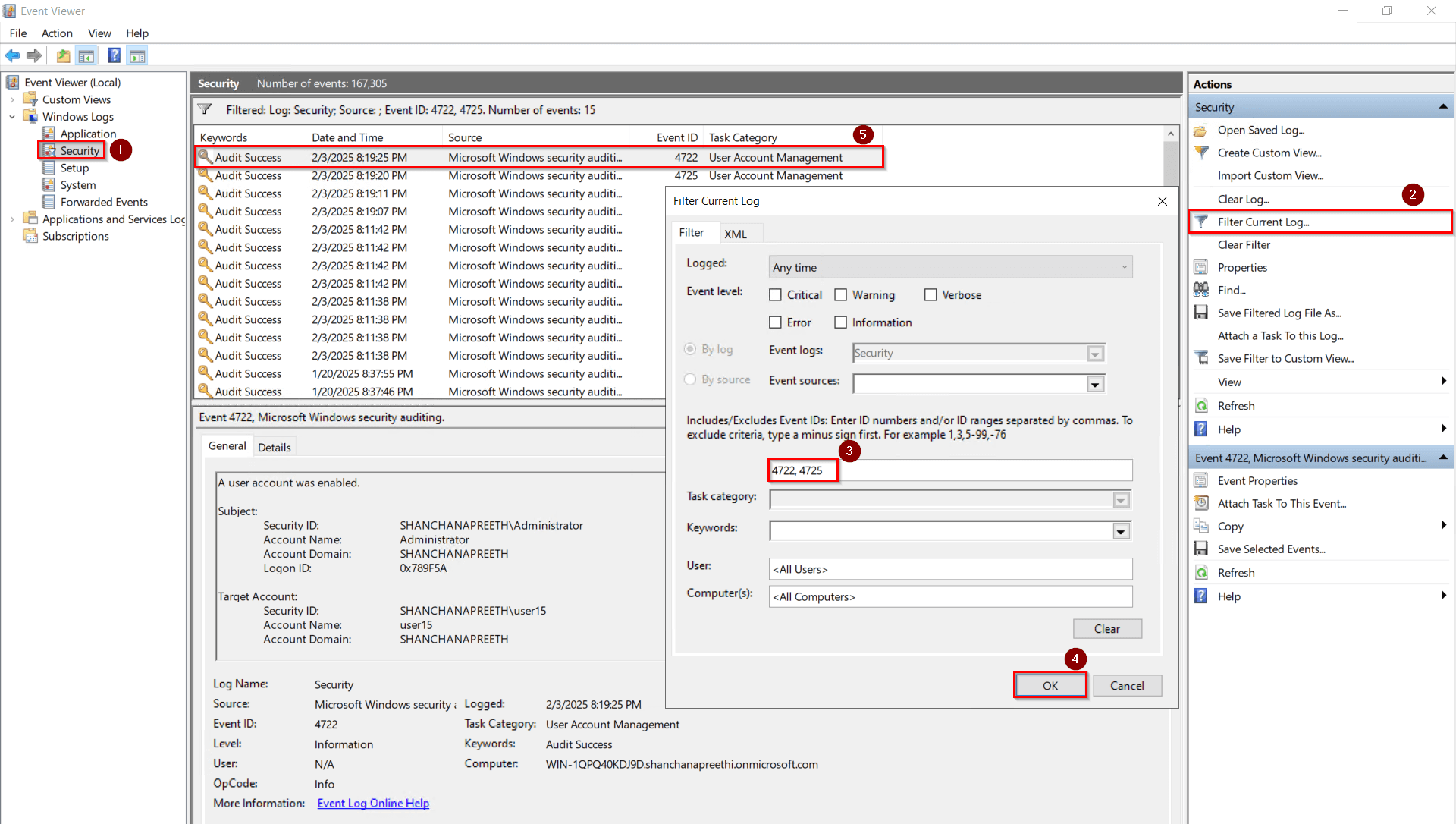The height and width of the screenshot is (824, 1456).
Task: Select the Find action icon
Action: coord(1200,289)
